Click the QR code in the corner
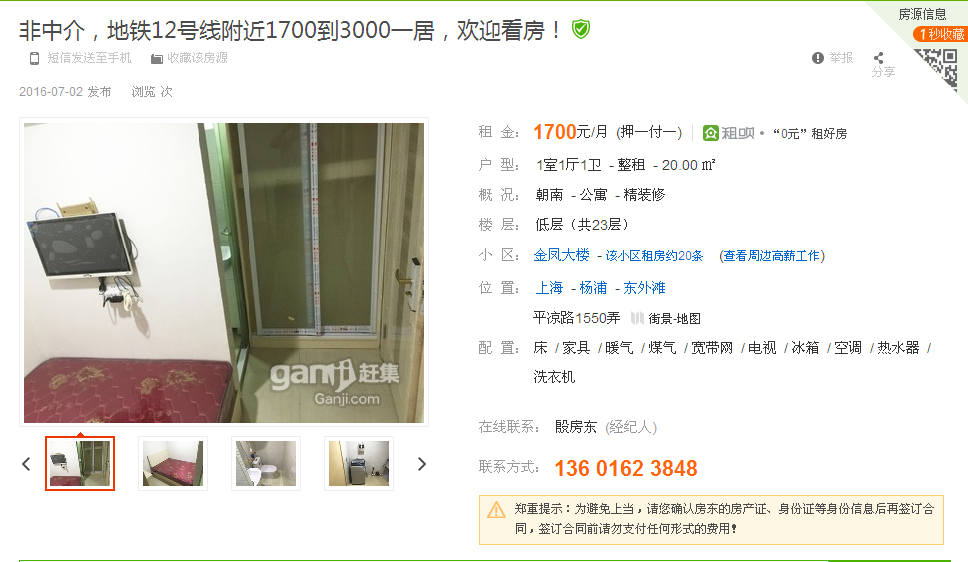The image size is (968, 562). tap(938, 68)
